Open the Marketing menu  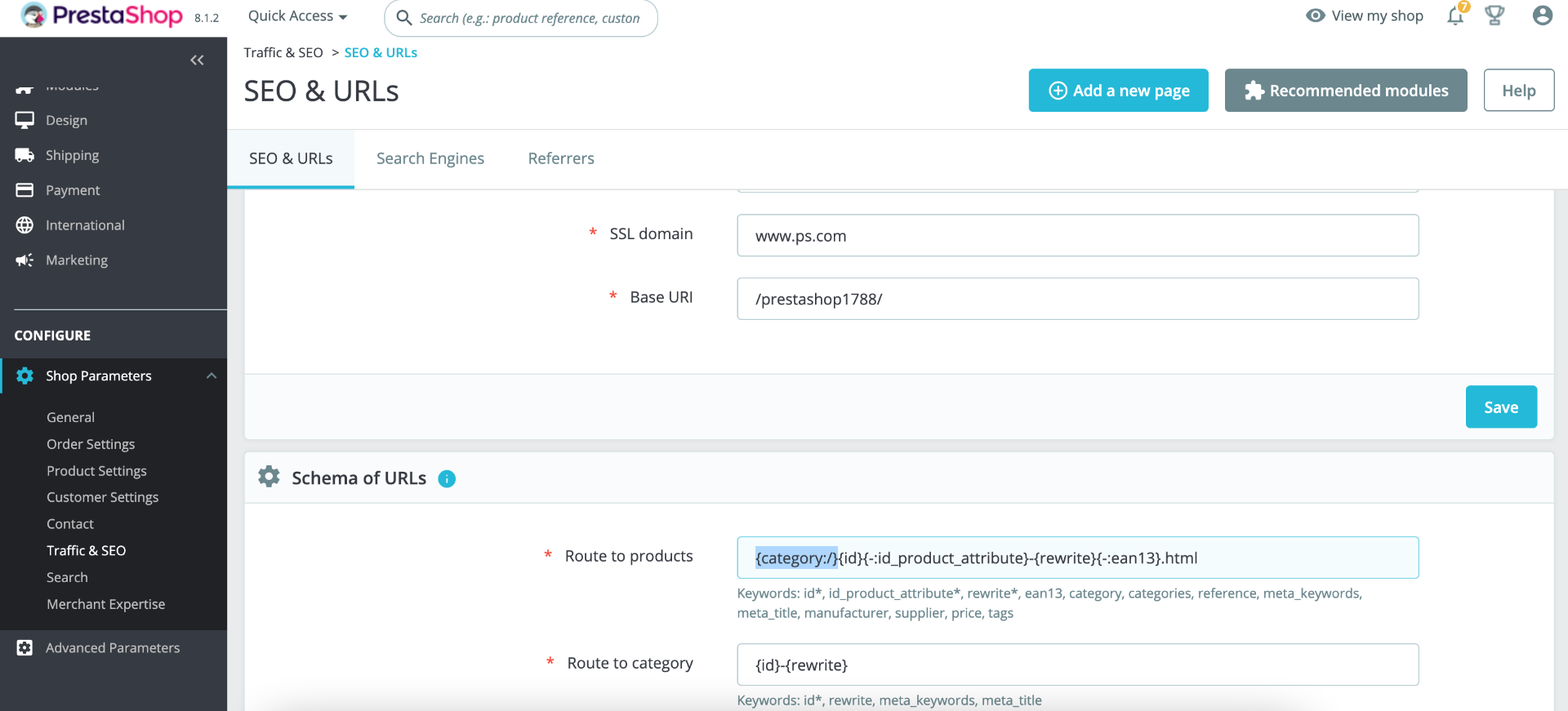[x=77, y=260]
